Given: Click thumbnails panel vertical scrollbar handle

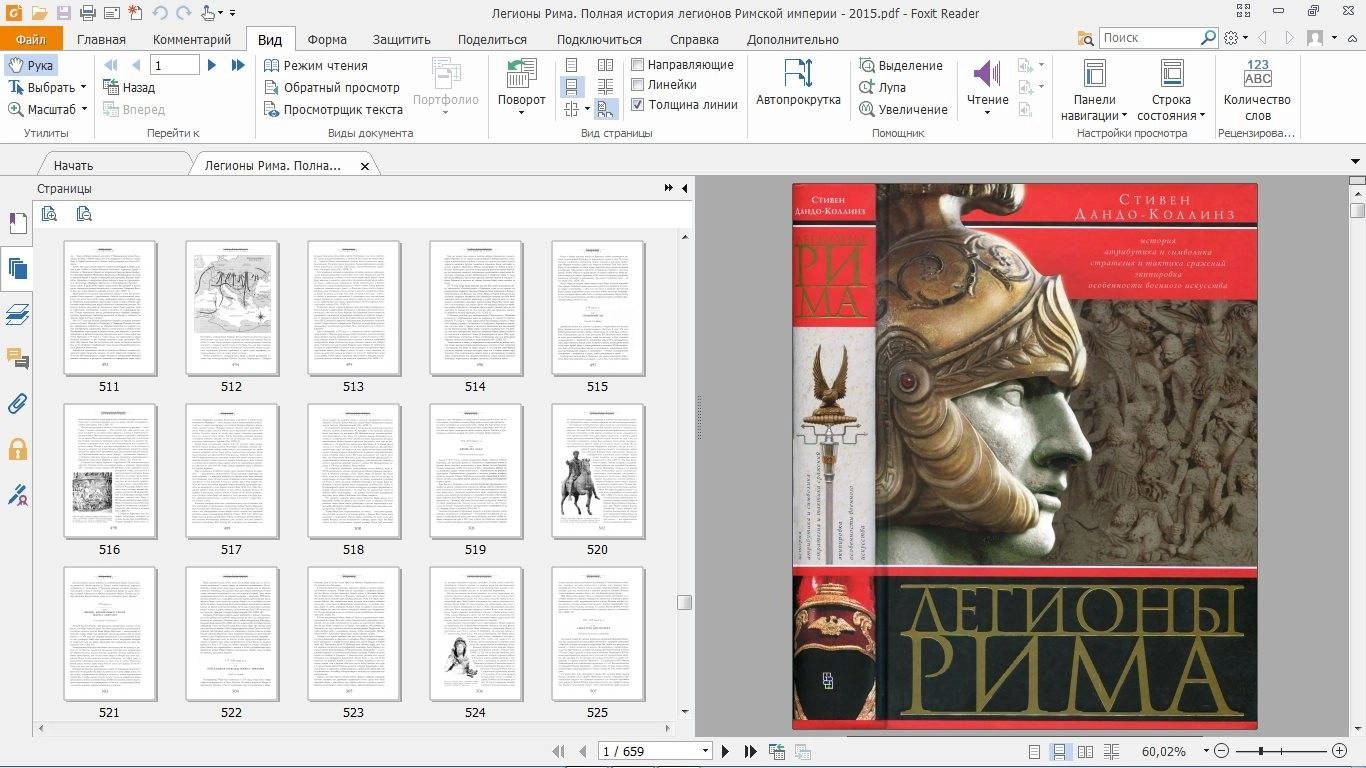Looking at the screenshot, I should point(684,602).
